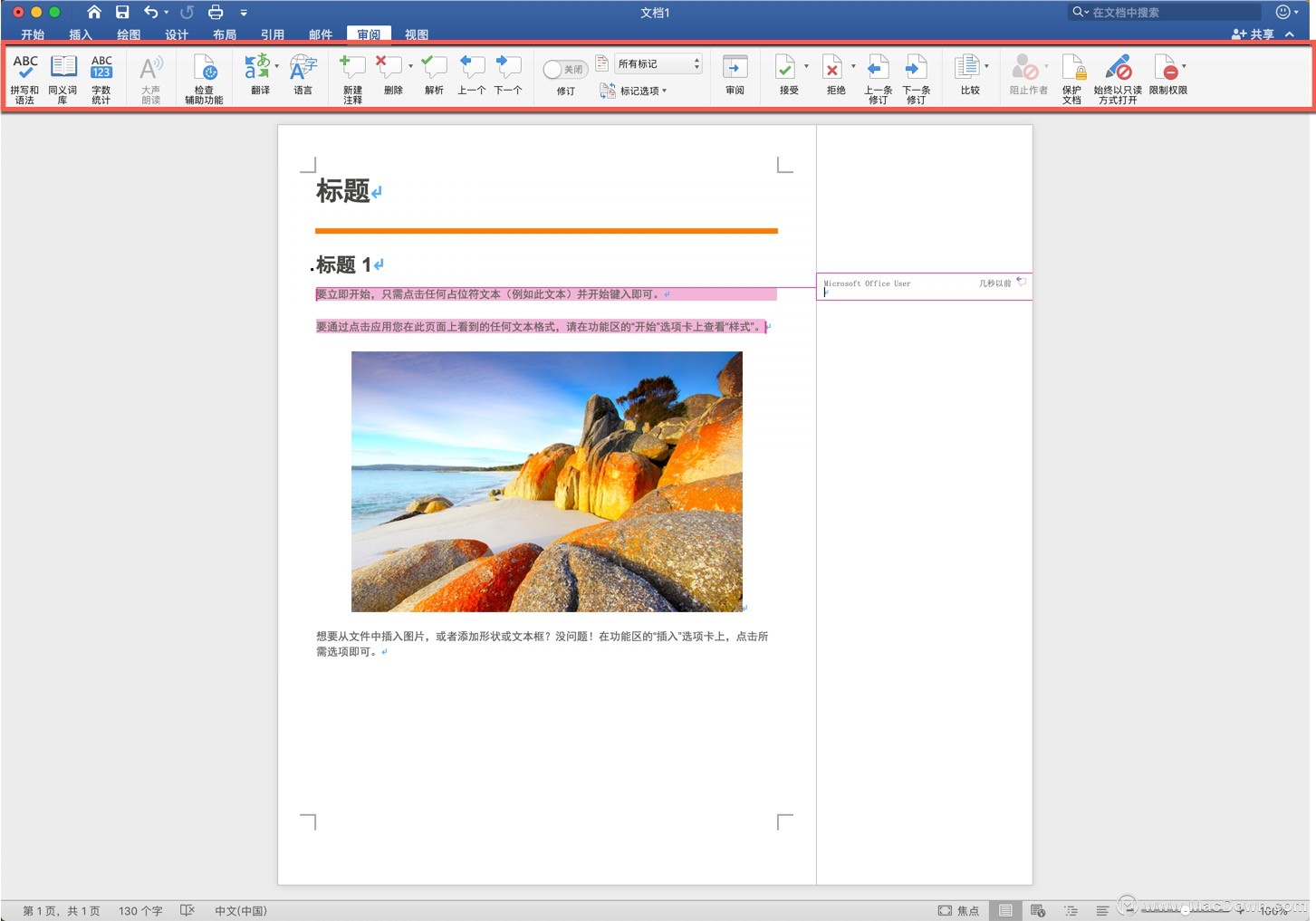Viewport: 1316px width, 921px height.
Task: 展开限制权限下拉箭头
Action: click(x=1182, y=66)
